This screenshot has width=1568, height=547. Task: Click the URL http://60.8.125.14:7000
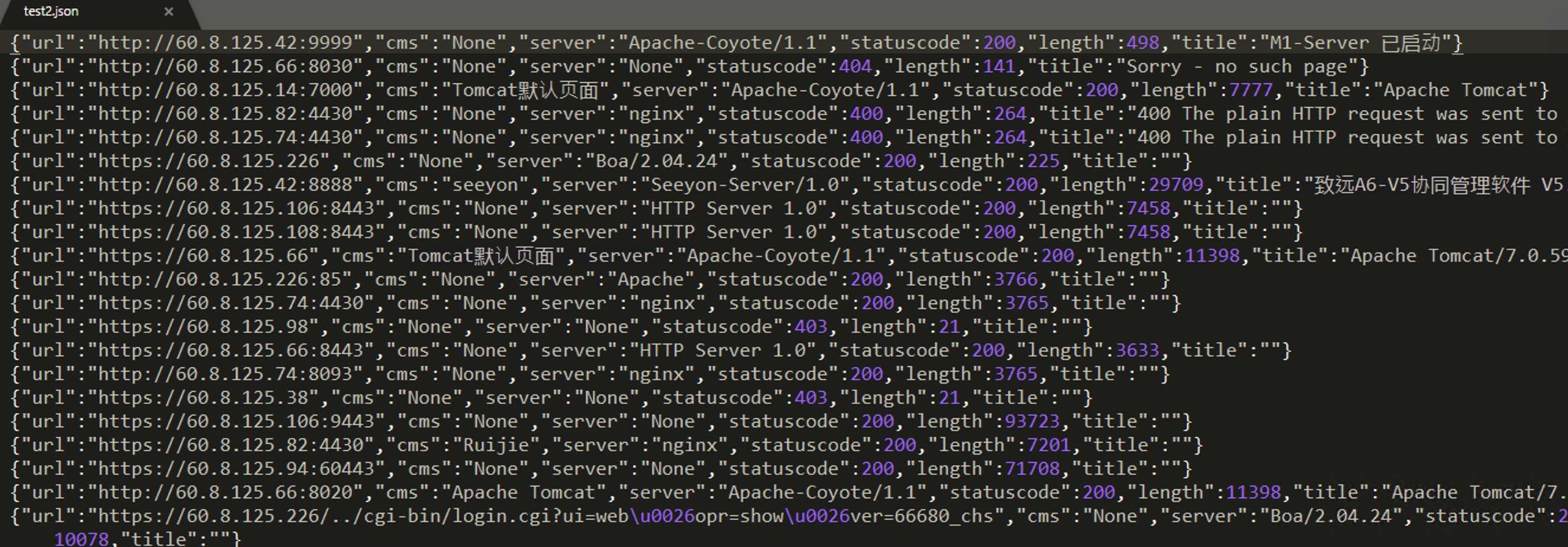(225, 90)
